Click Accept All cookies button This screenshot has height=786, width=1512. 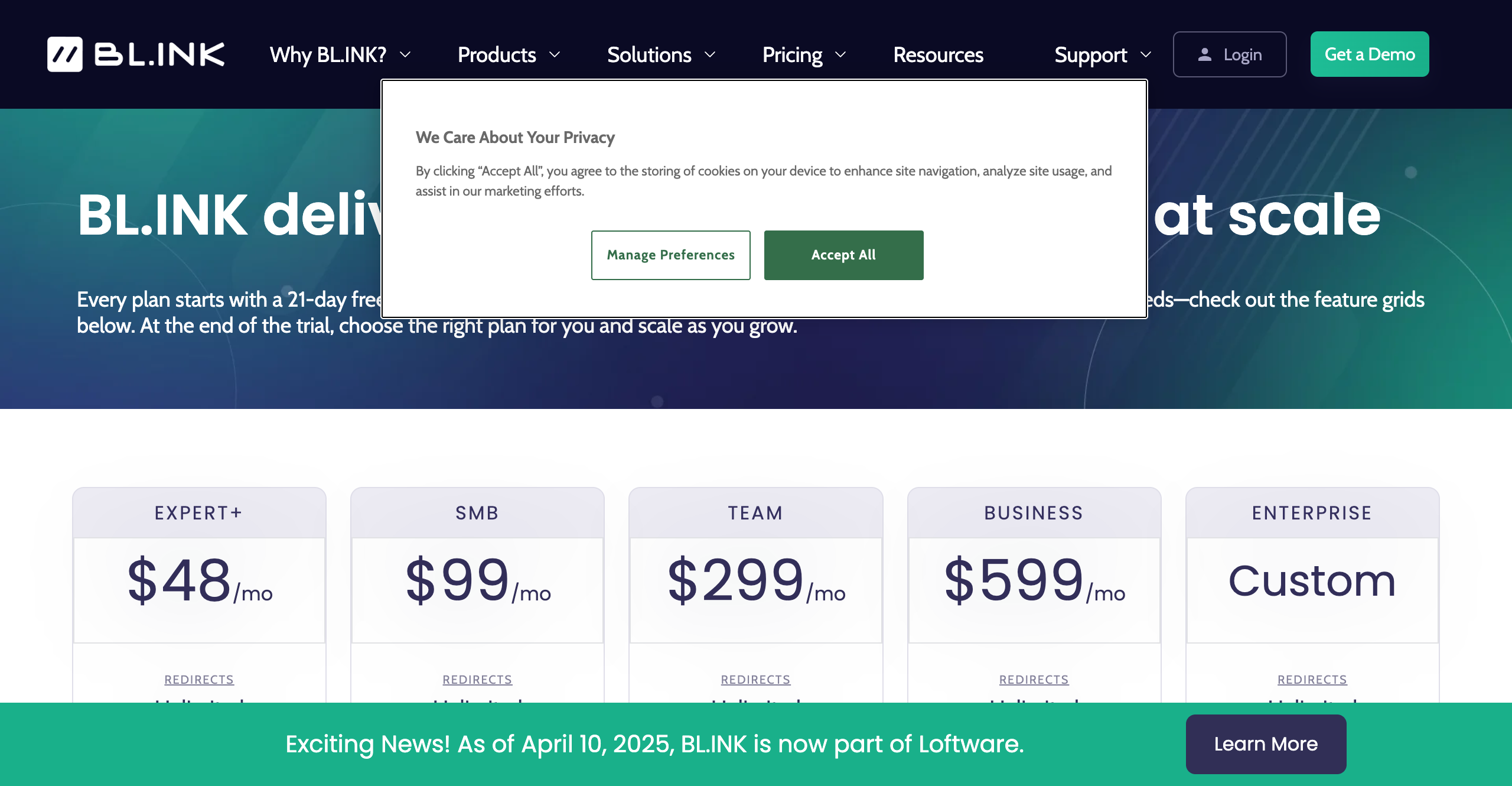pyautogui.click(x=843, y=255)
